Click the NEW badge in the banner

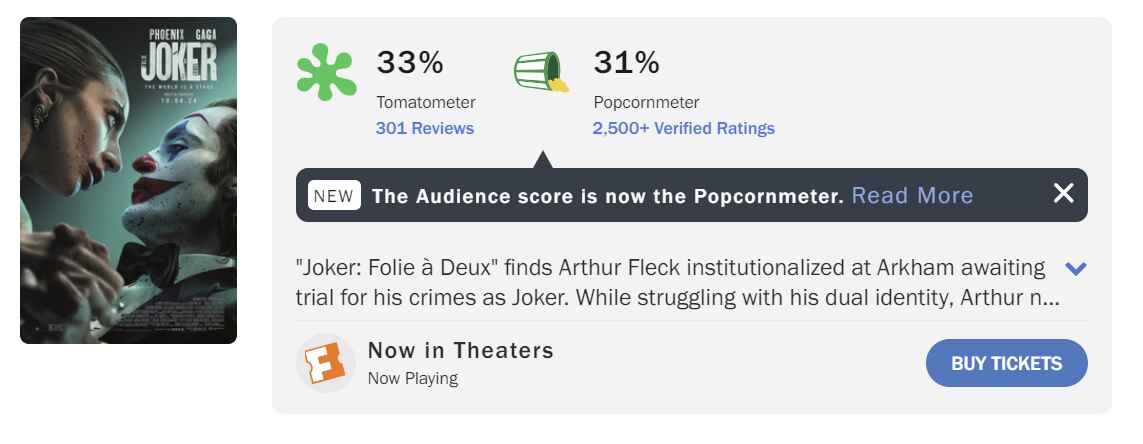point(334,195)
